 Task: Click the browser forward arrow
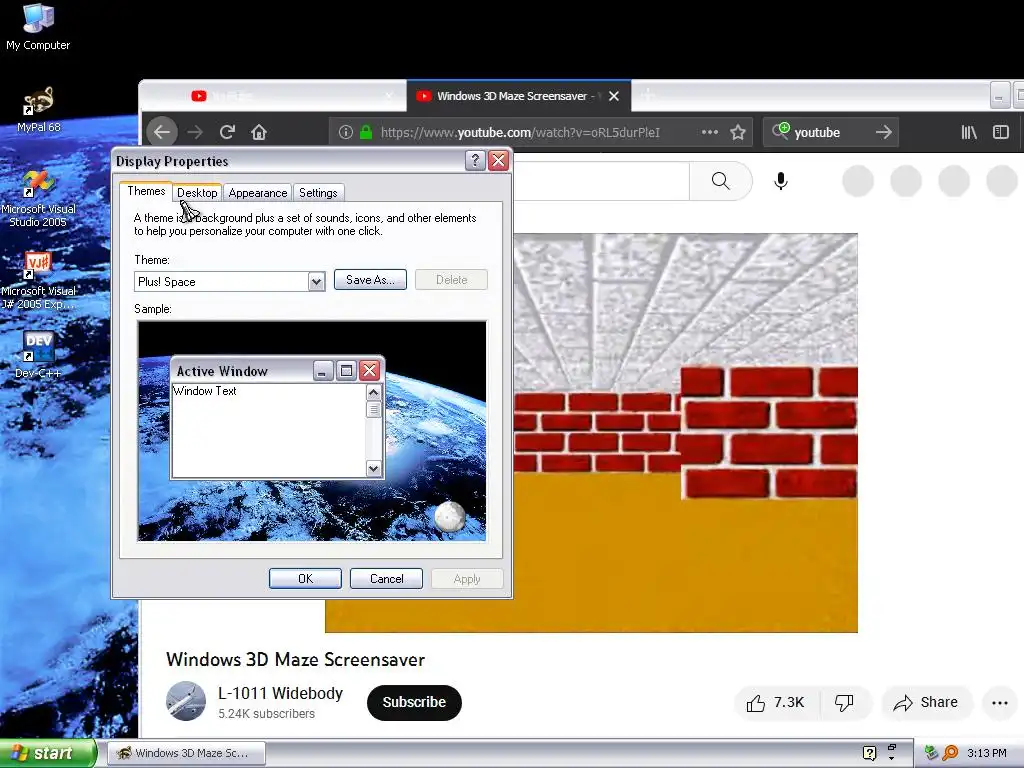tap(195, 133)
